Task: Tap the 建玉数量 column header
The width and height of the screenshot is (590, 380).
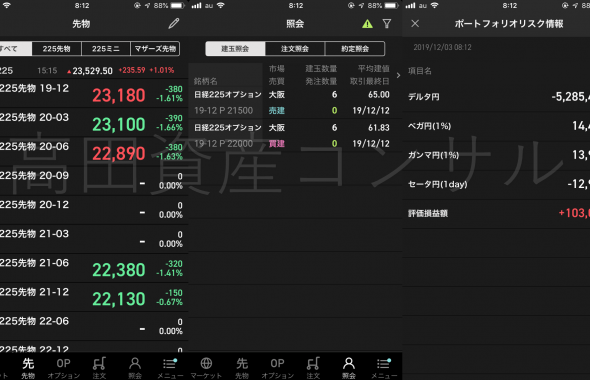Action: [x=321, y=68]
